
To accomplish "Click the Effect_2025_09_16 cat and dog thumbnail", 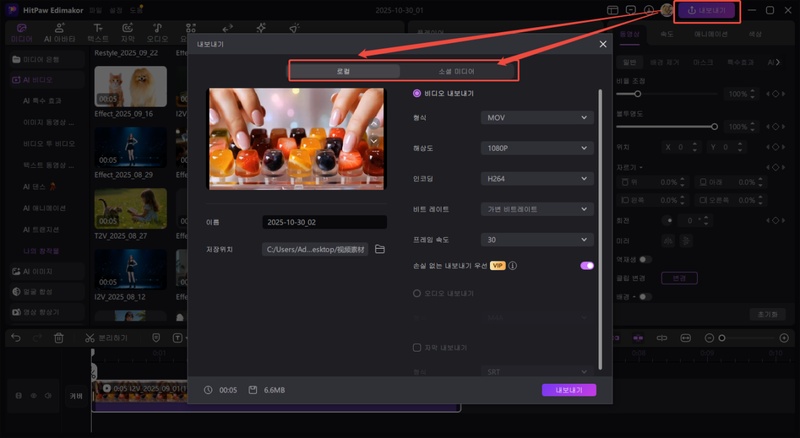I will coord(131,86).
